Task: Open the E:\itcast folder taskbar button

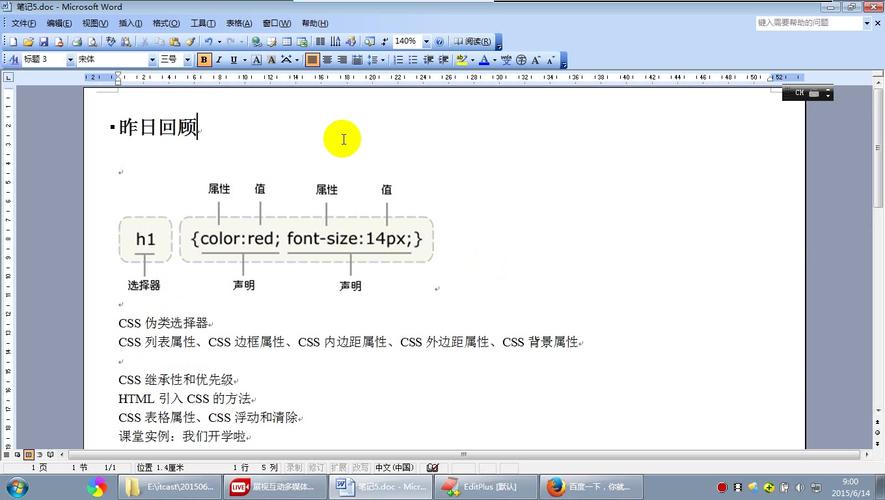Action: [x=170, y=486]
